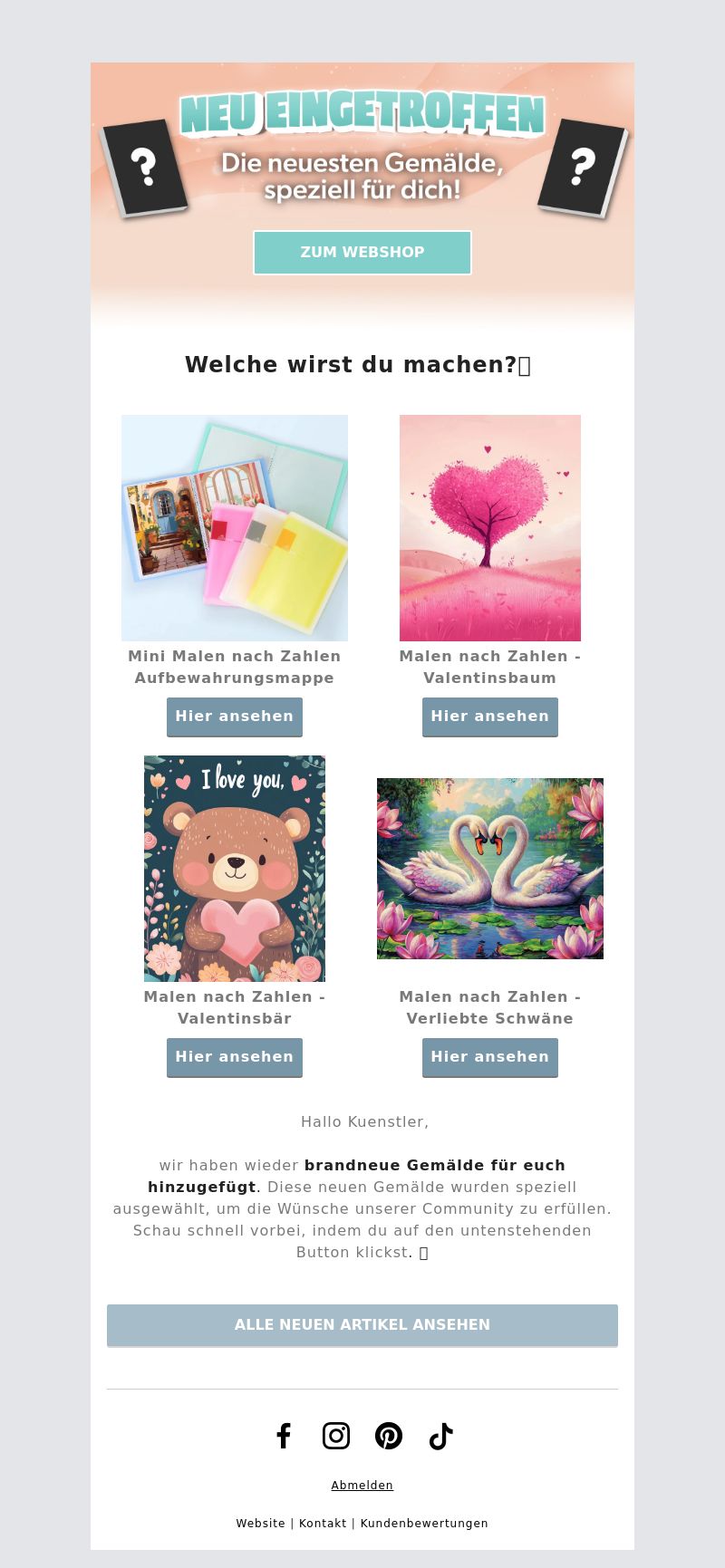Click Hier ansehen under Verliebte Schwäne
Viewport: 725px width, 1568px height.
490,1057
